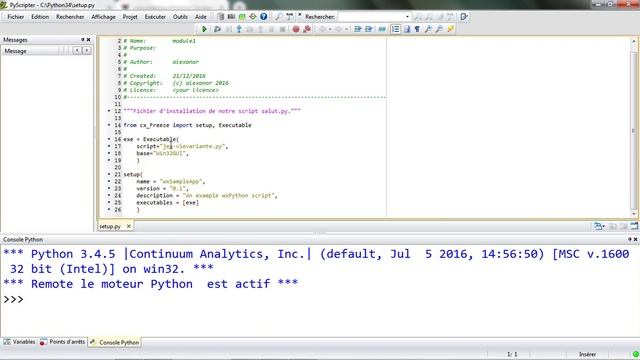Image resolution: width=640 pixels, height=360 pixels.
Task: Click the find magnifier icon near Rechercher
Action: click(278, 17)
